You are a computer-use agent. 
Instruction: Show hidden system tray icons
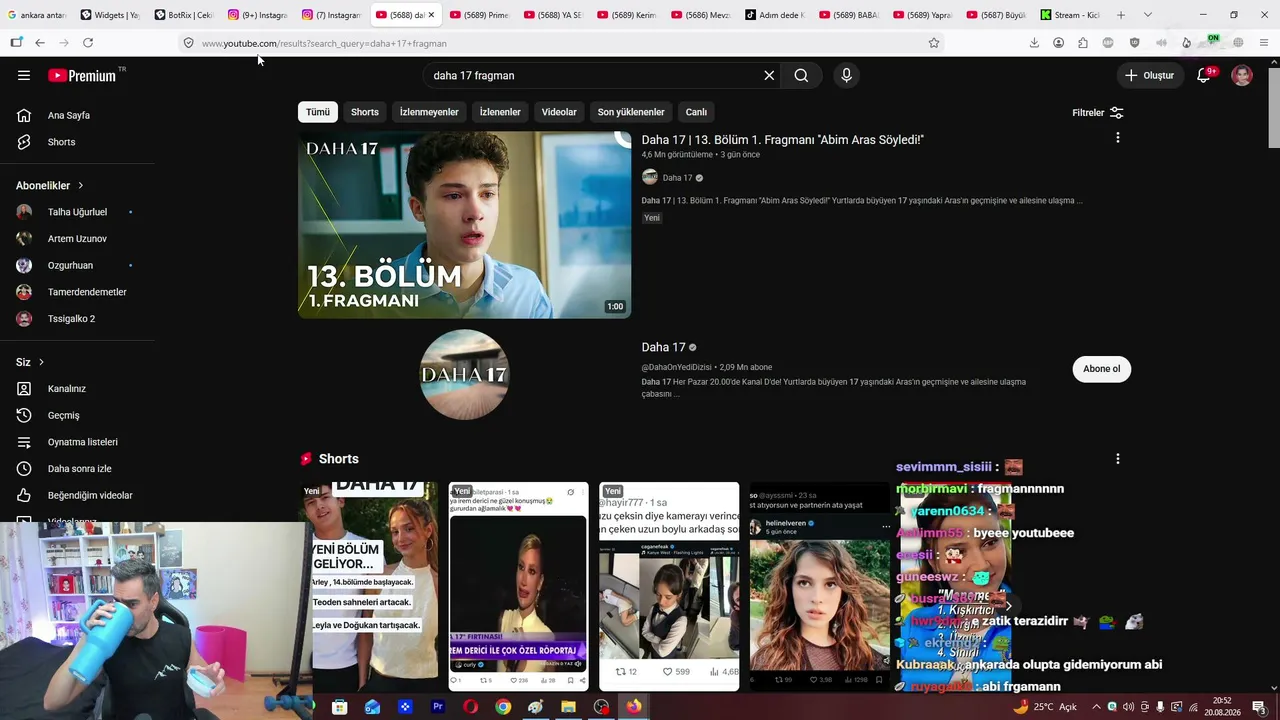pyautogui.click(x=1097, y=707)
